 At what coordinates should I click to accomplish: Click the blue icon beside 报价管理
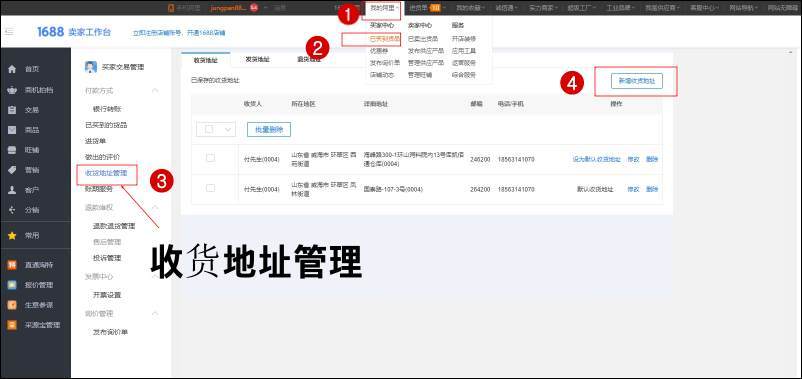12,285
